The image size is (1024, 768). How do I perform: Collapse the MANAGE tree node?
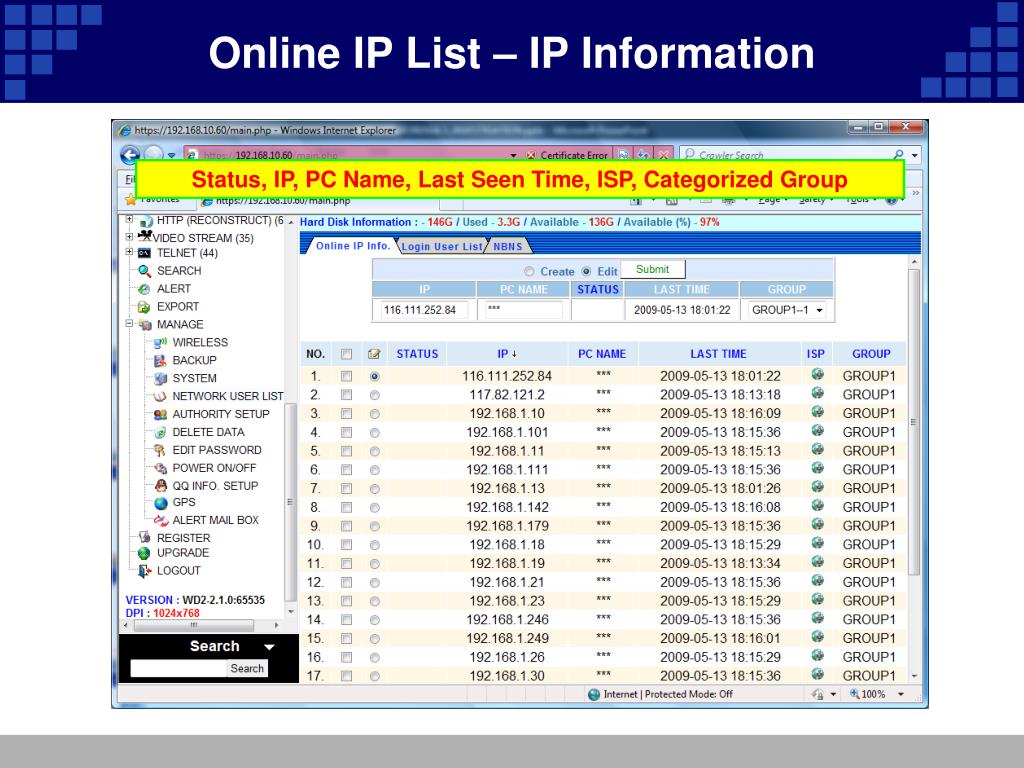129,323
